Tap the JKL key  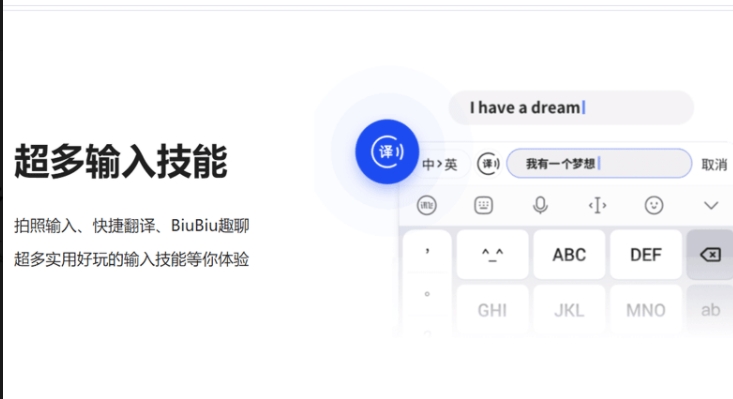(x=569, y=310)
